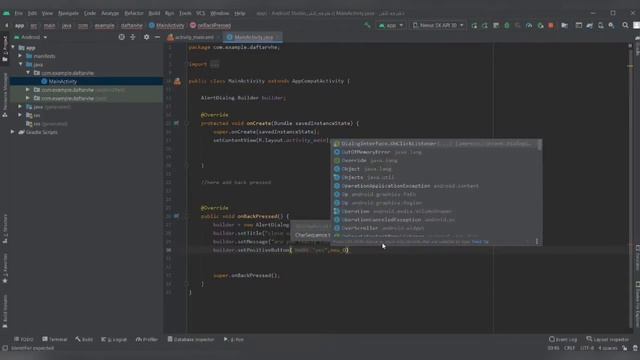Open the Profile app gauge icon
Image resolution: width=640 pixels, height=360 pixels.
529,25
